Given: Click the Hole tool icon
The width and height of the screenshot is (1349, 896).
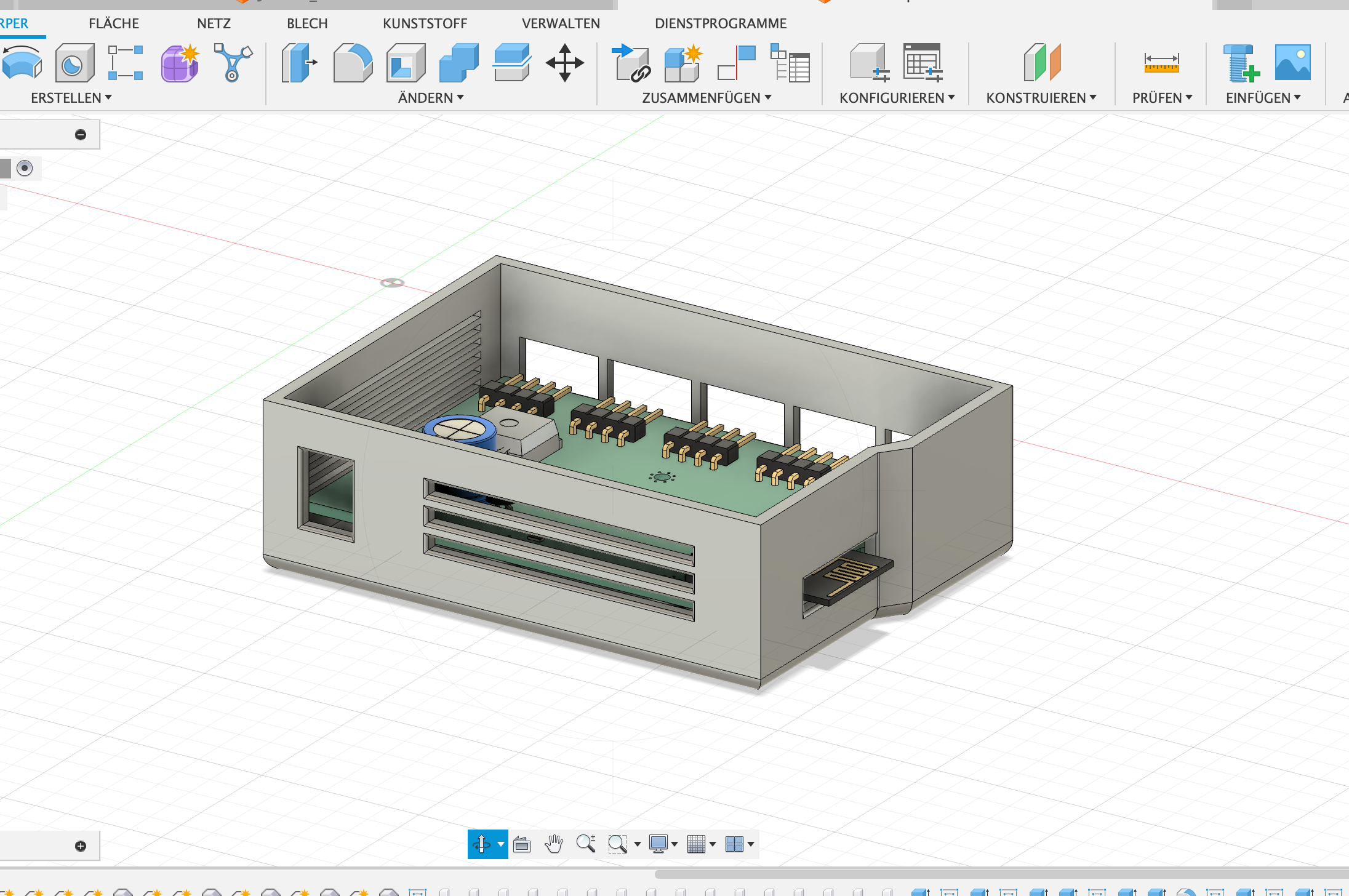Looking at the screenshot, I should [x=74, y=63].
